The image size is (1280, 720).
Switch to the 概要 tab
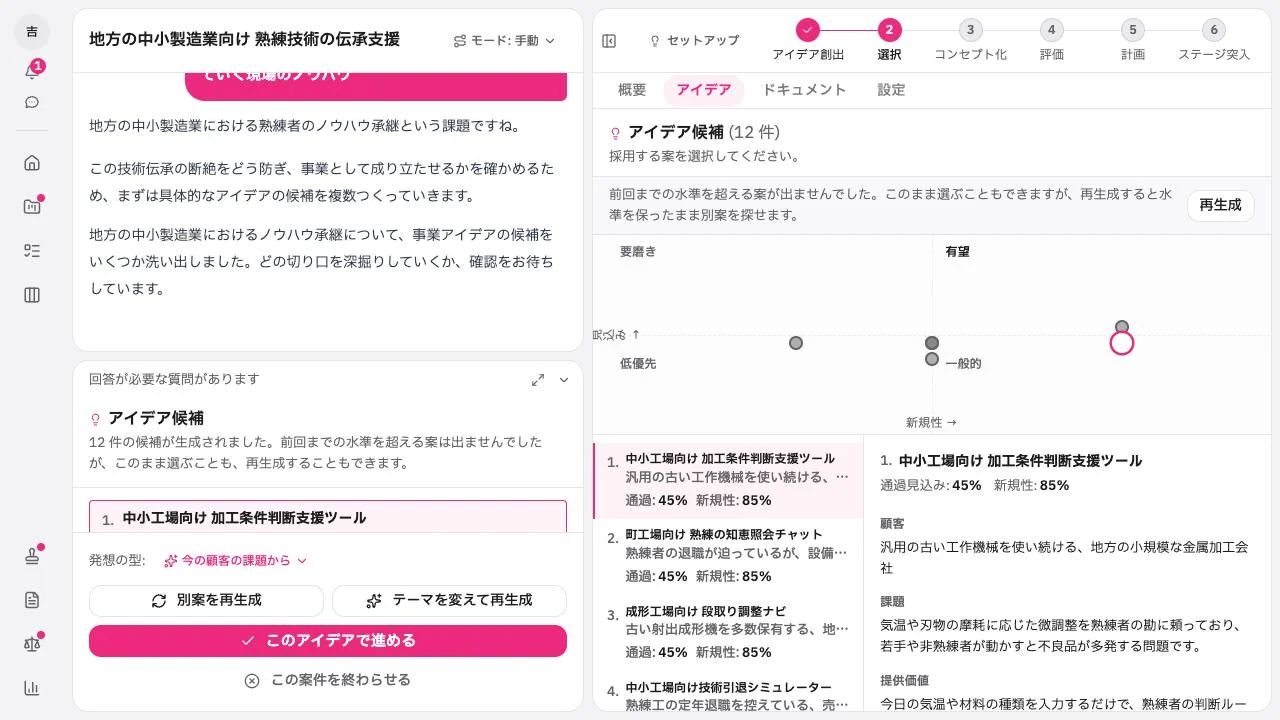(632, 90)
